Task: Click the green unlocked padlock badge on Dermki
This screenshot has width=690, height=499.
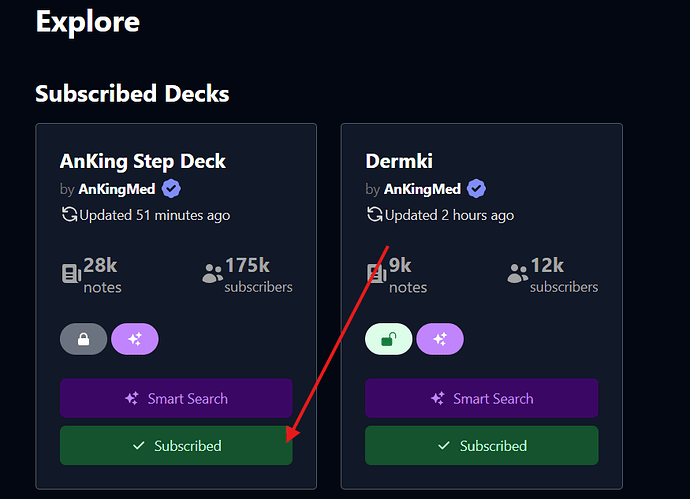Action: 389,339
